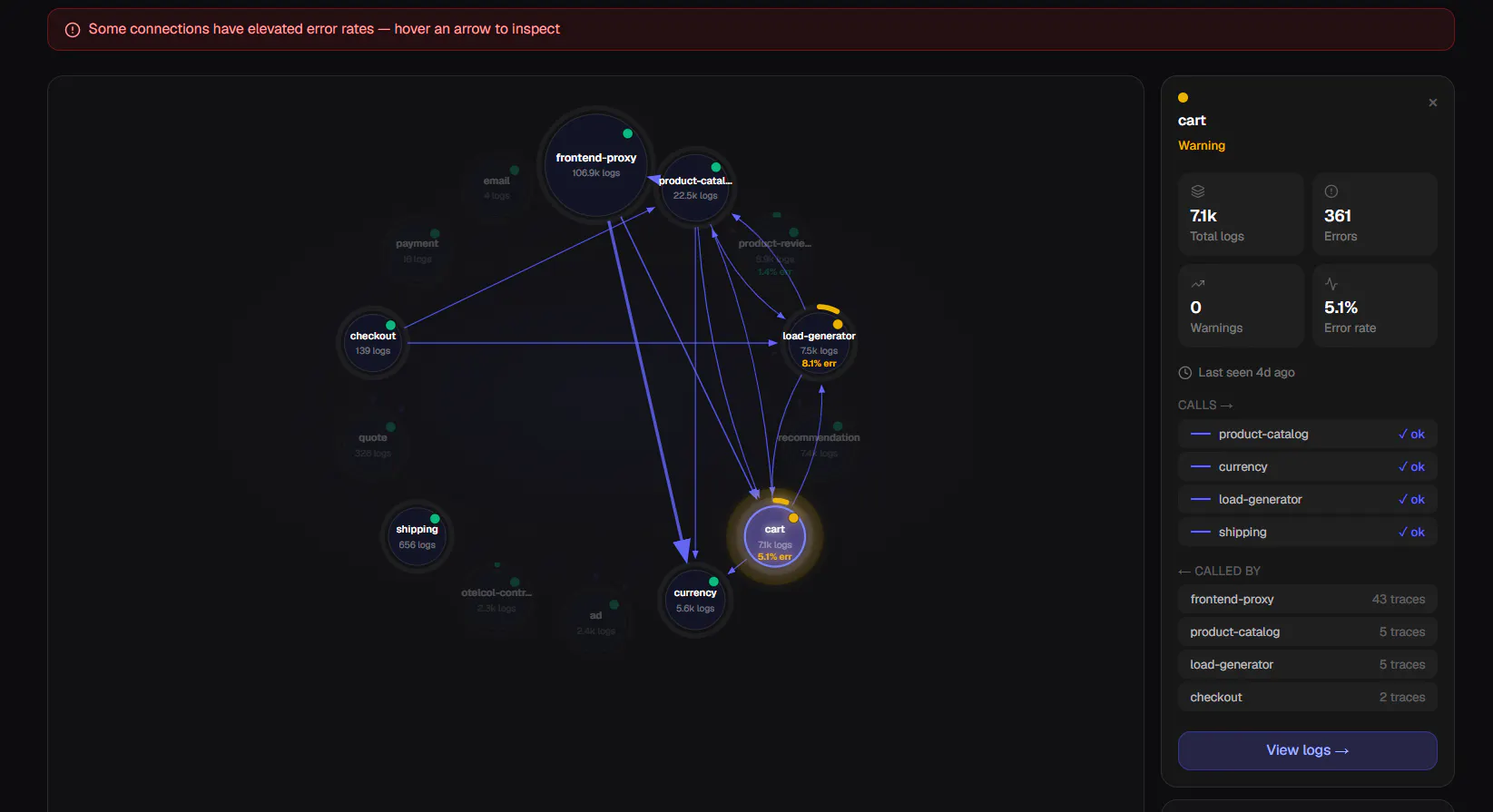Click the Warning status label

pos(1202,145)
